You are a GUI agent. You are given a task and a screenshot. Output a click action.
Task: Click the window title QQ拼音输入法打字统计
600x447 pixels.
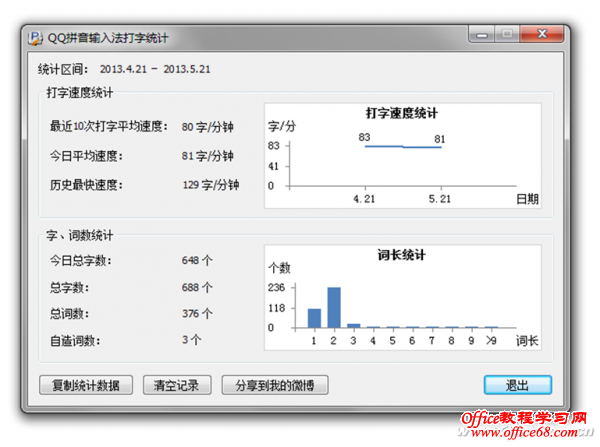click(x=108, y=38)
